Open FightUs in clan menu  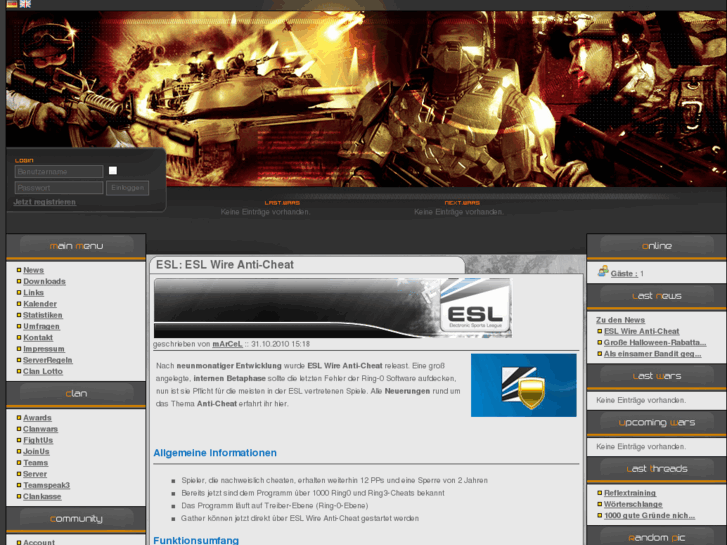[38, 440]
